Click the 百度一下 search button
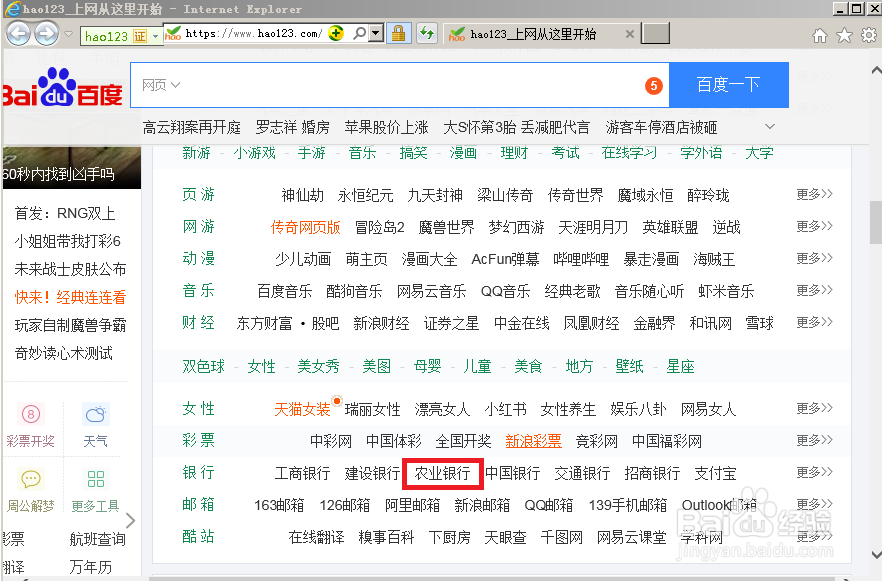 (x=728, y=85)
